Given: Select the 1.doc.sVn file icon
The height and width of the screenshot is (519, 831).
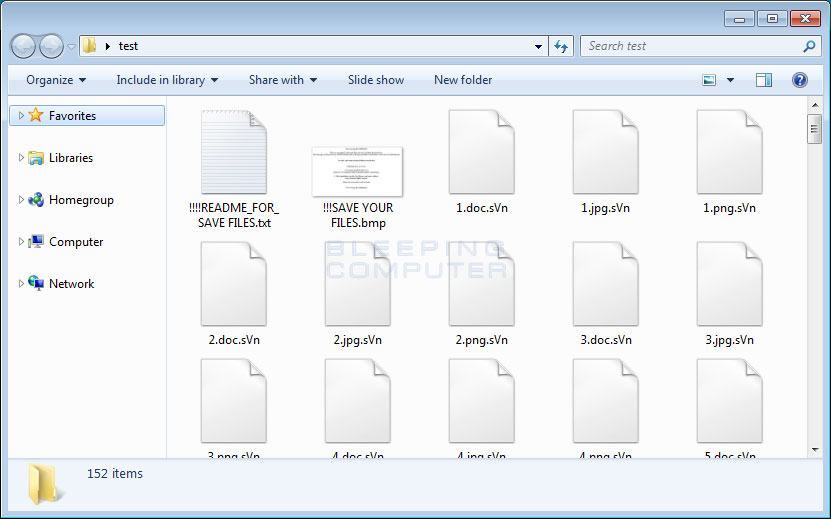Looking at the screenshot, I should (x=482, y=152).
